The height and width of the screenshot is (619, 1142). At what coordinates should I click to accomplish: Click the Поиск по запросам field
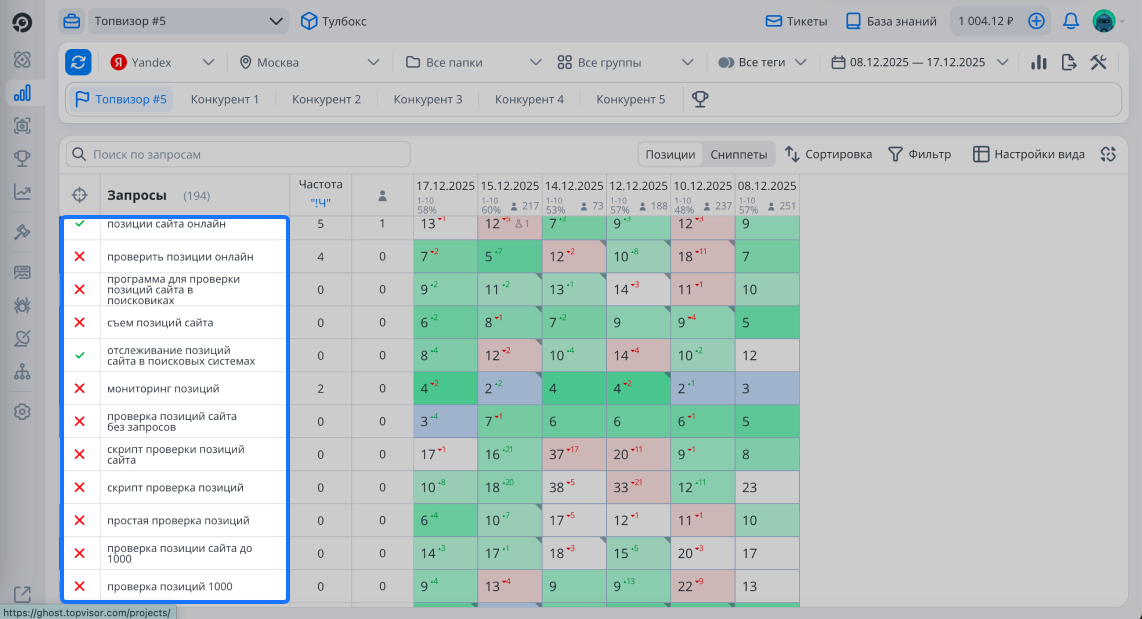click(x=238, y=154)
